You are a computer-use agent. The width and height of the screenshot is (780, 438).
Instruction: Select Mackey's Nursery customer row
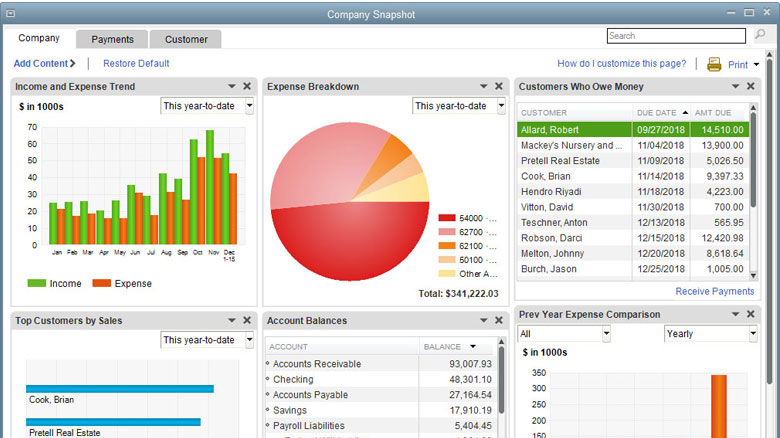tap(633, 145)
